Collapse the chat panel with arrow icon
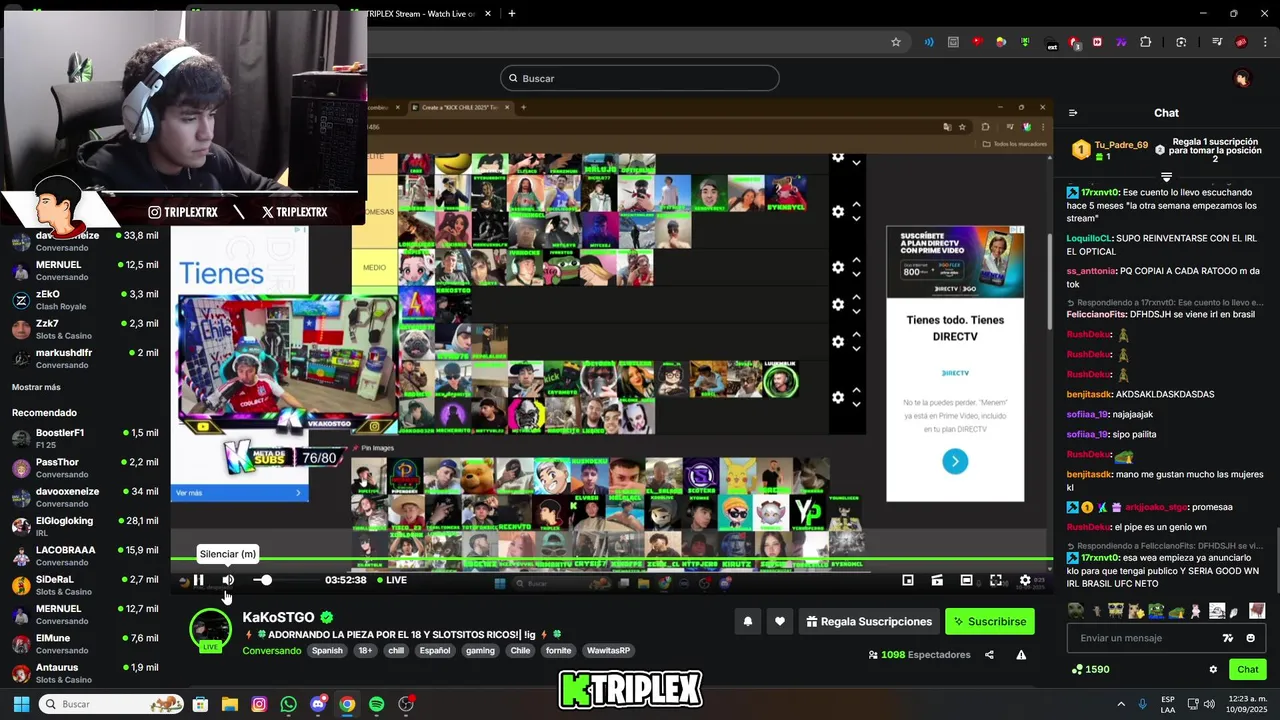1280x720 pixels. [x=1073, y=113]
